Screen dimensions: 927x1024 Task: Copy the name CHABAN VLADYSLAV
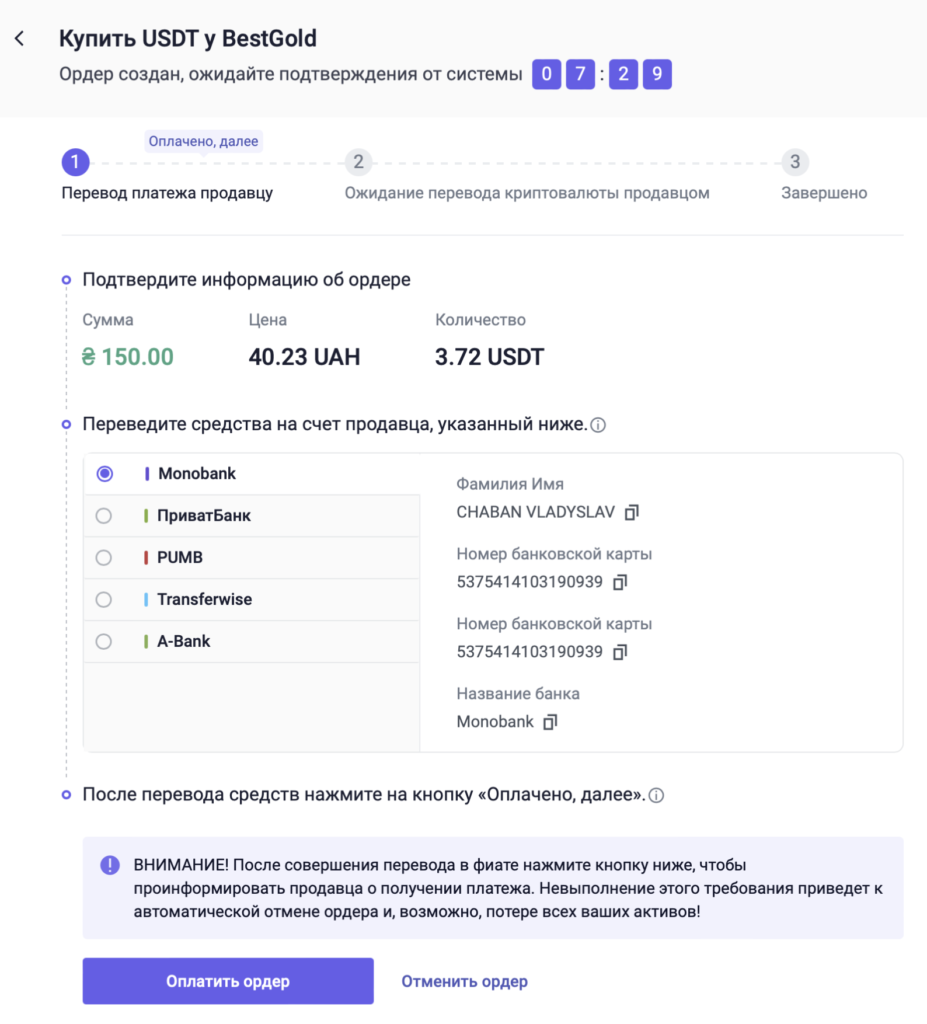(x=631, y=512)
